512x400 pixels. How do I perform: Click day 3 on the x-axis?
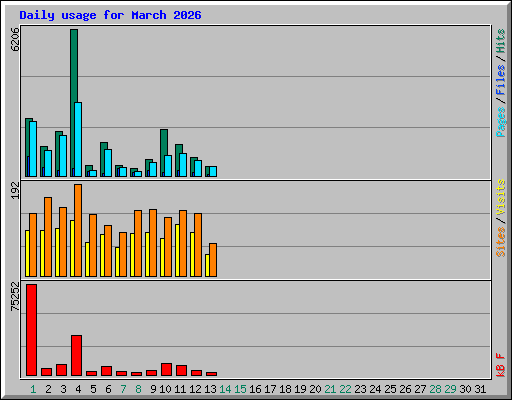[63, 389]
